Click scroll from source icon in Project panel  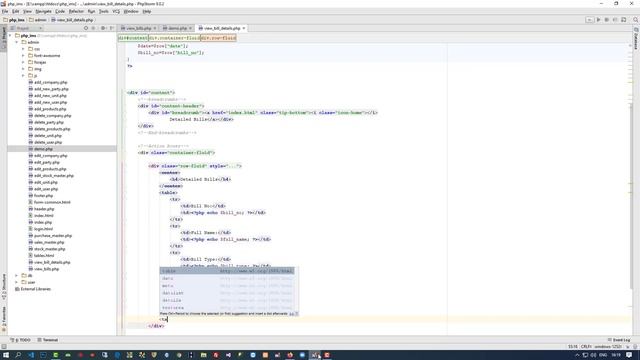point(86,28)
